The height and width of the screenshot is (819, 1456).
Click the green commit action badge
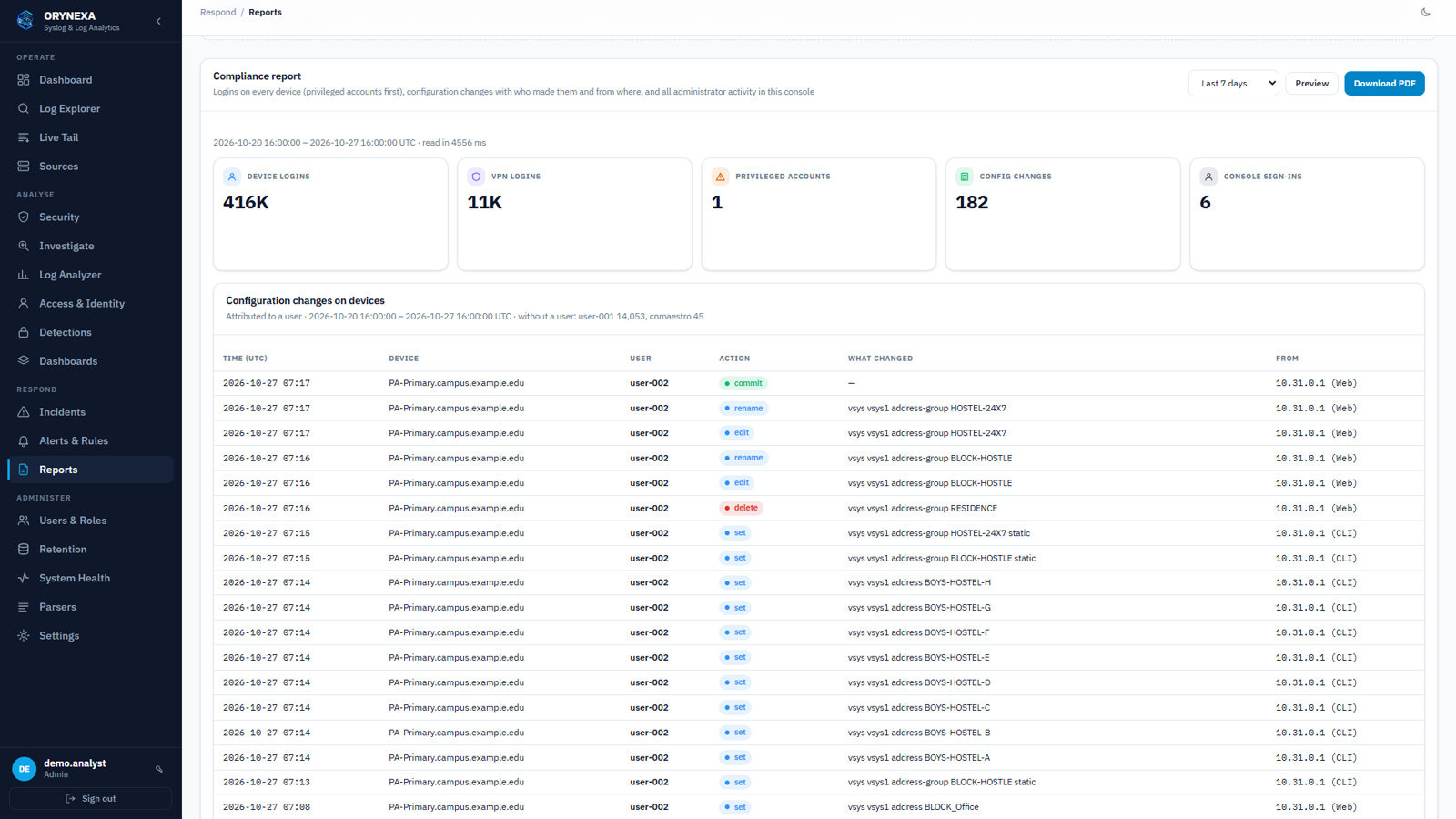pos(743,383)
